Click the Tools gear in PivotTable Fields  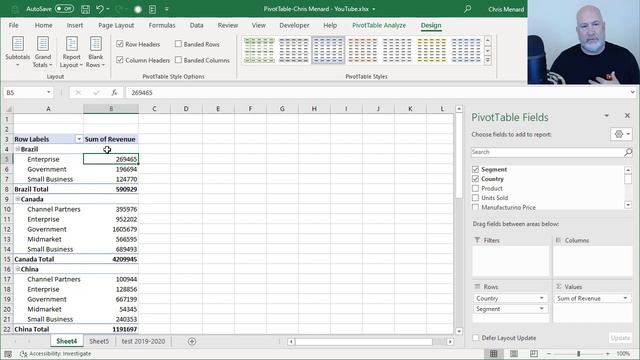point(621,134)
